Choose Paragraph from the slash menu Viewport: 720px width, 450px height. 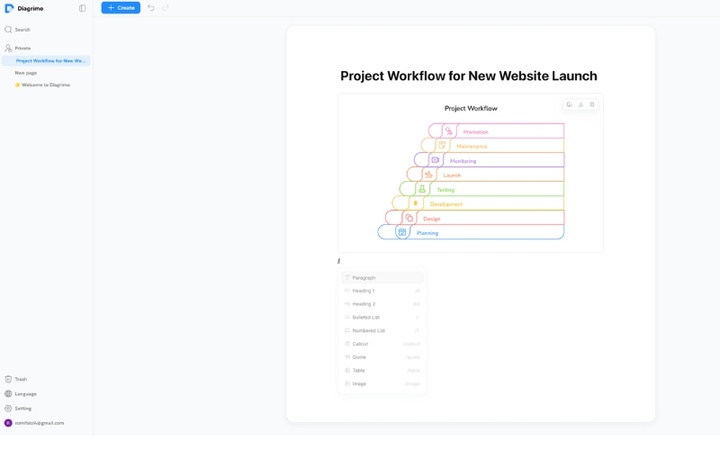point(382,278)
